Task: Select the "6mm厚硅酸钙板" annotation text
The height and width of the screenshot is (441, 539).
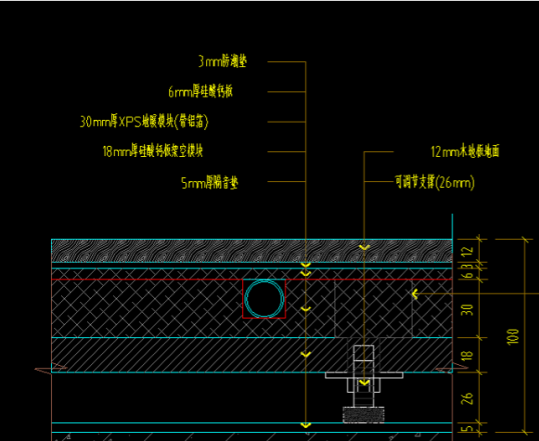Action: pyautogui.click(x=201, y=92)
